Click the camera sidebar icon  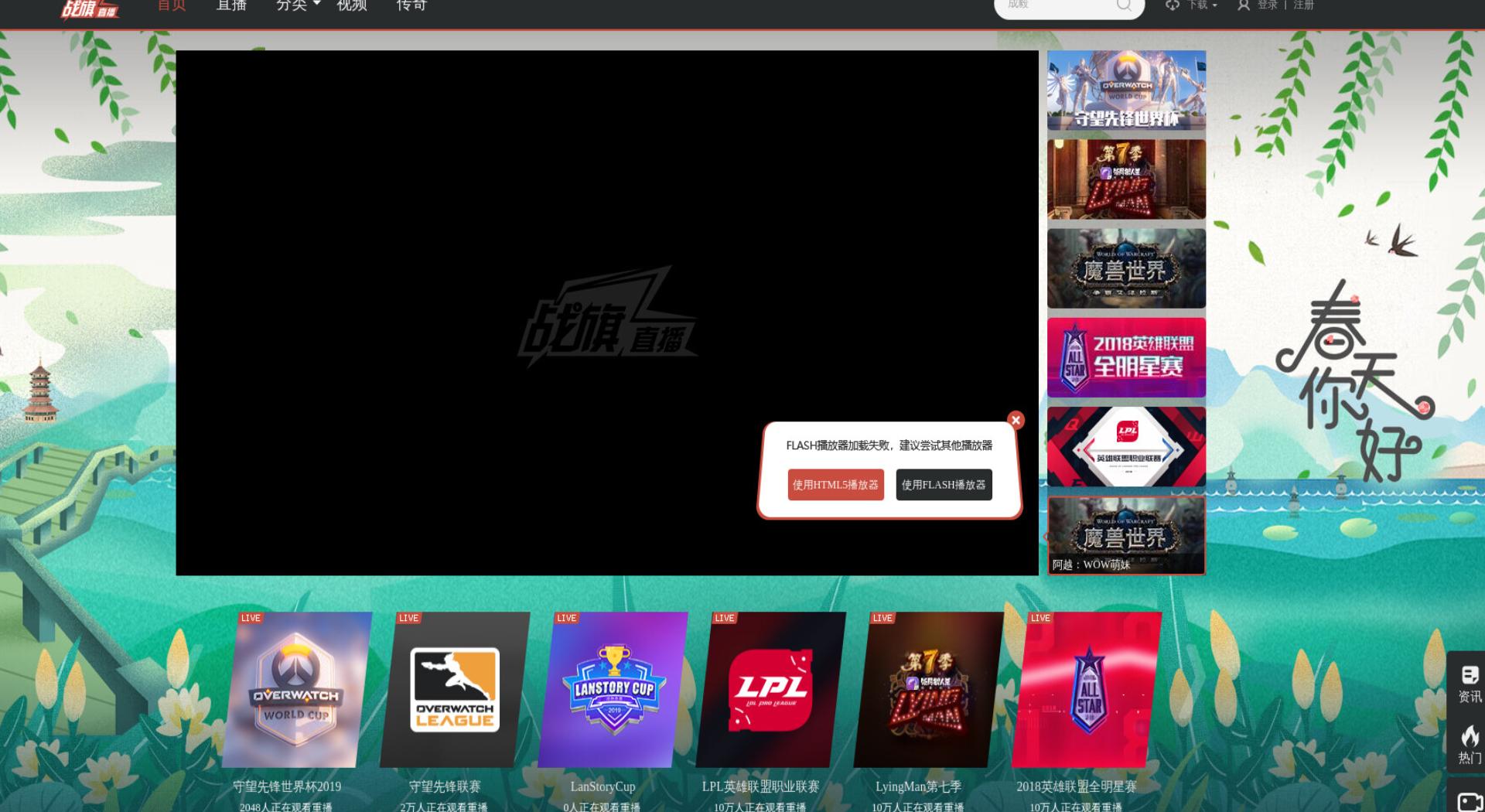[1469, 802]
